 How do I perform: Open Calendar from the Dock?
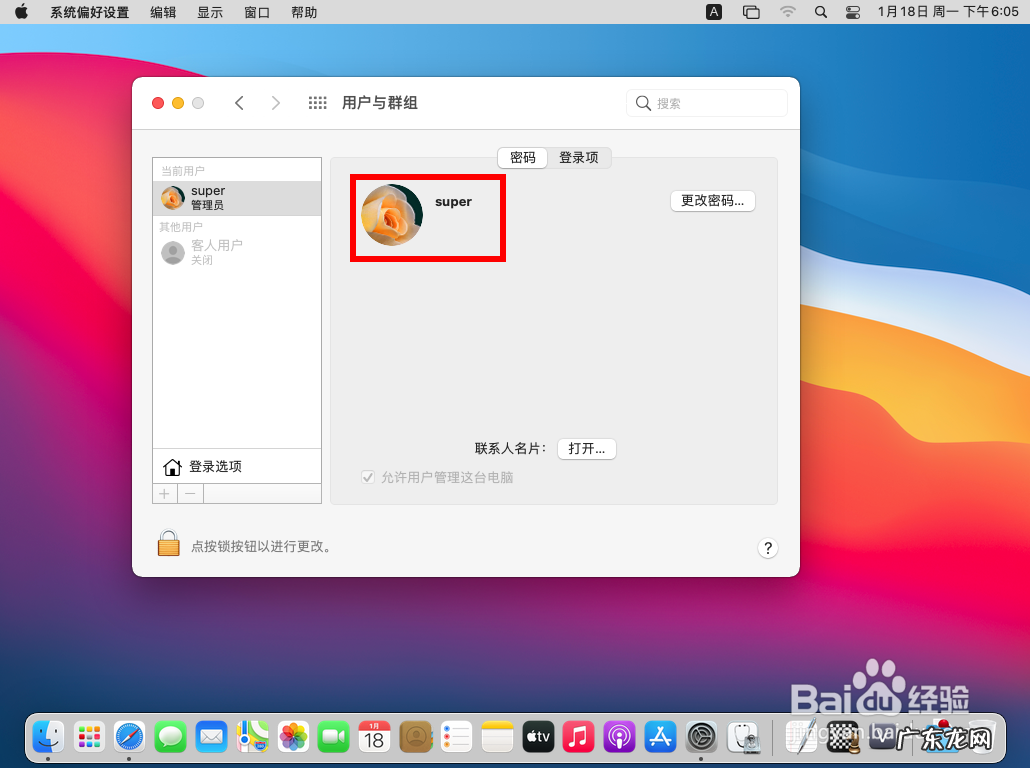point(374,736)
